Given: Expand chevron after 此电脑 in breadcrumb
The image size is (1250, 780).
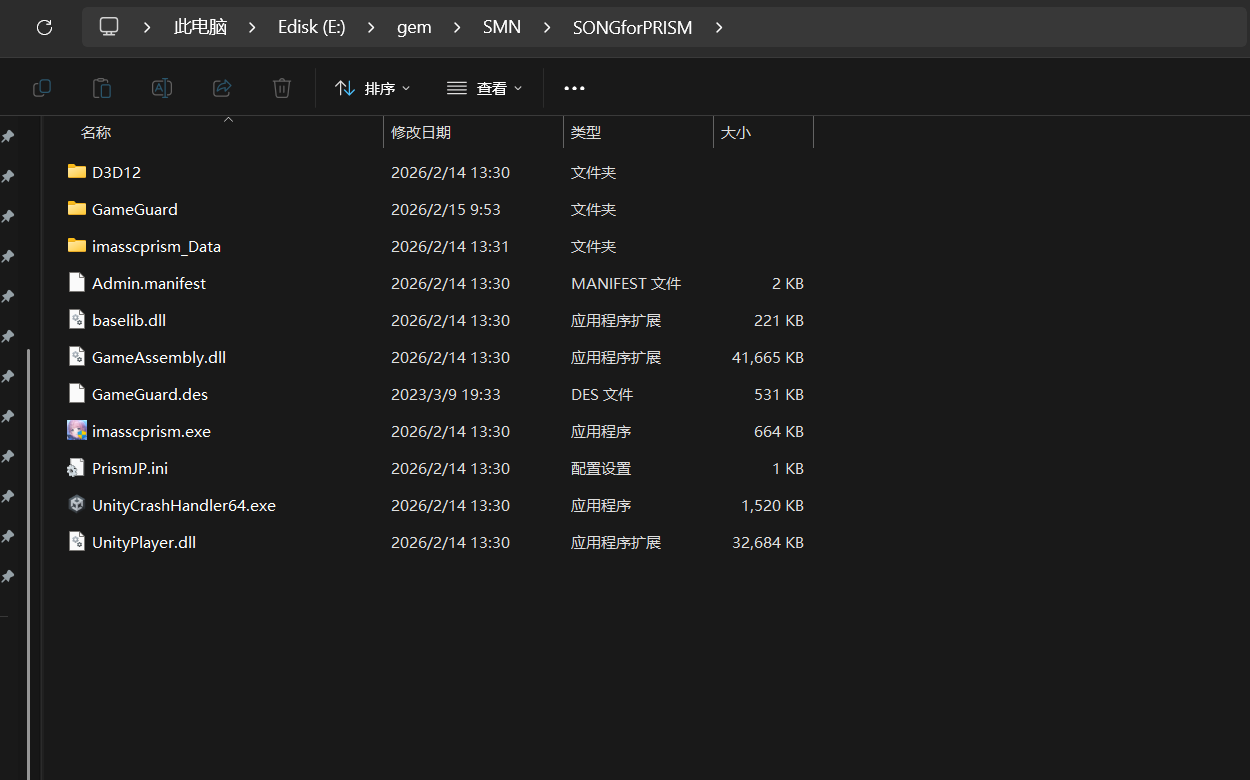Looking at the screenshot, I should click(x=252, y=28).
